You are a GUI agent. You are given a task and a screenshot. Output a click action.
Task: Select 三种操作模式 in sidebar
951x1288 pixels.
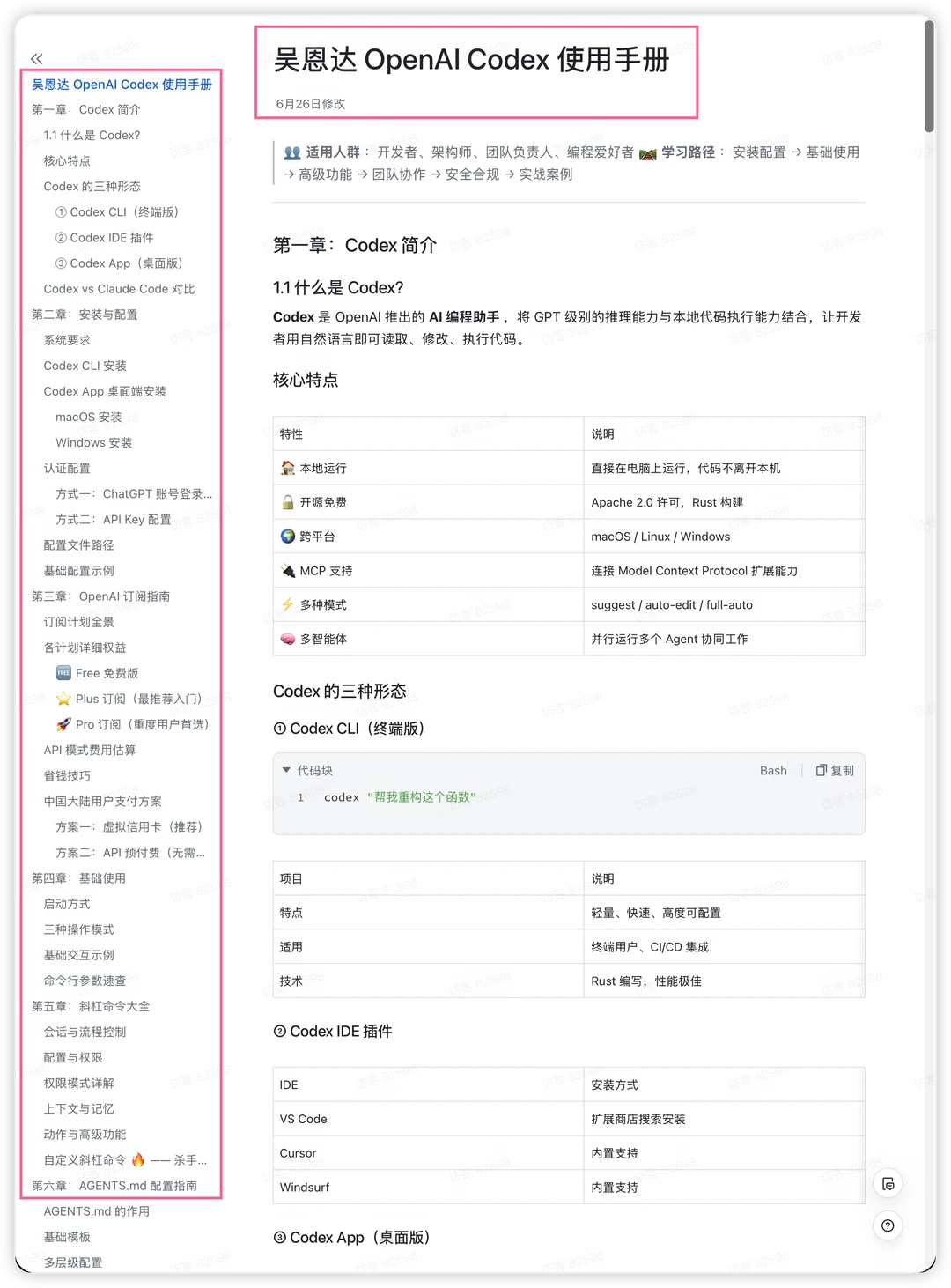click(78, 929)
